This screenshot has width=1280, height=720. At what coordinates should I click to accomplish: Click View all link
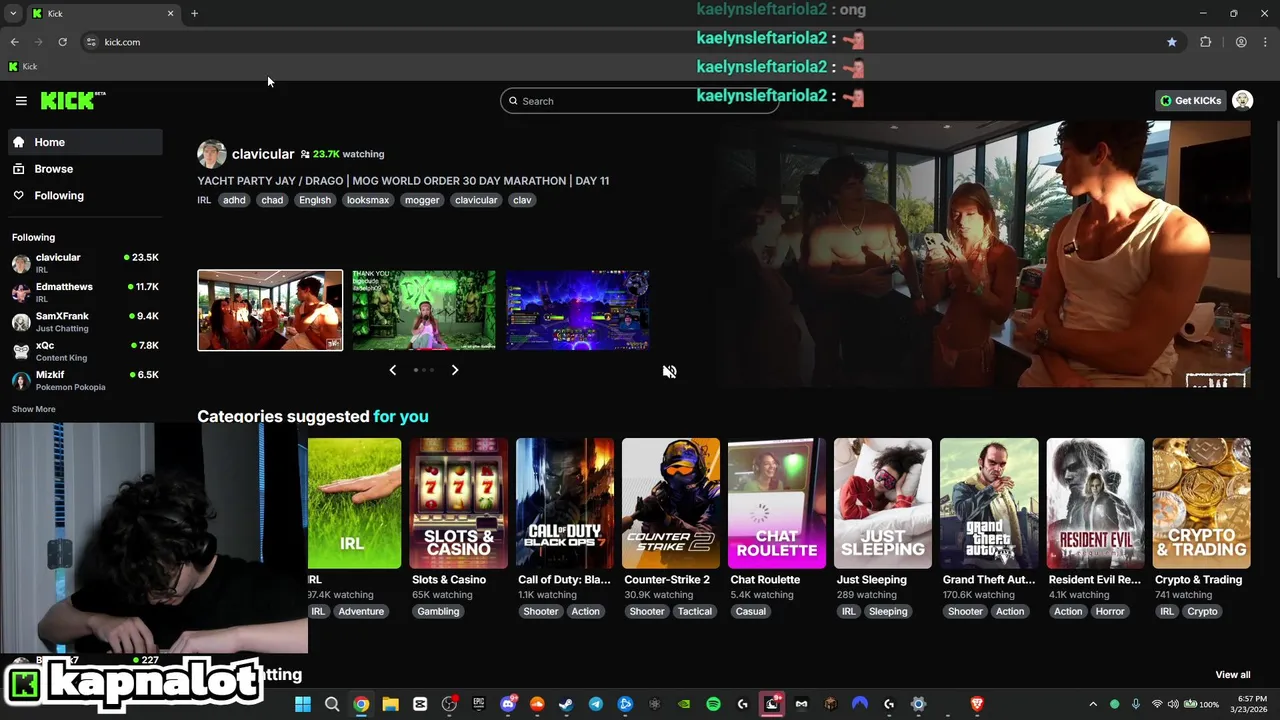(1232, 675)
